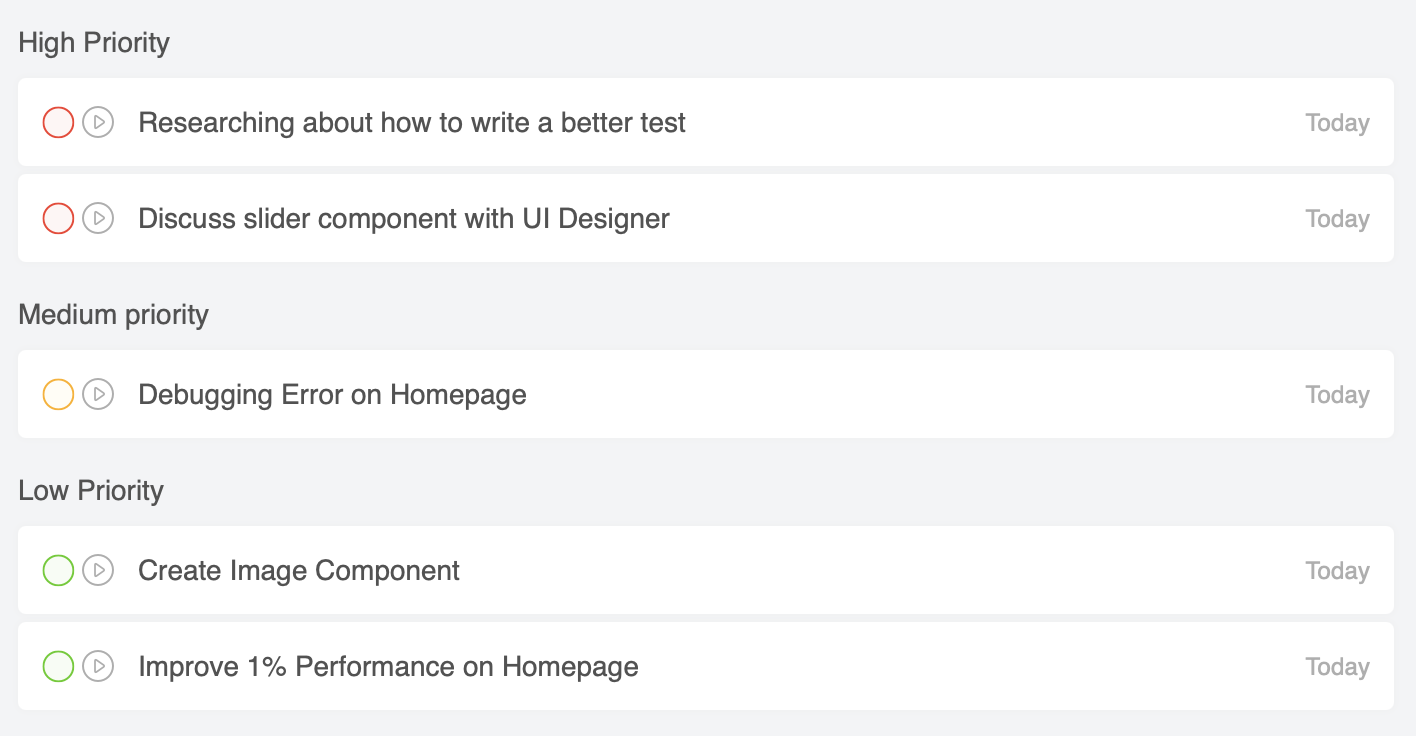The height and width of the screenshot is (736, 1416).
Task: Collapse the High Priority section header
Action: click(94, 43)
